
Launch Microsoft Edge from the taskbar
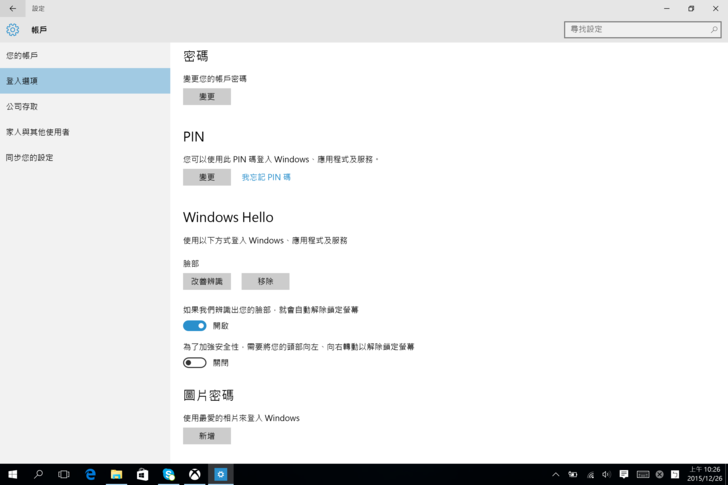coord(90,474)
